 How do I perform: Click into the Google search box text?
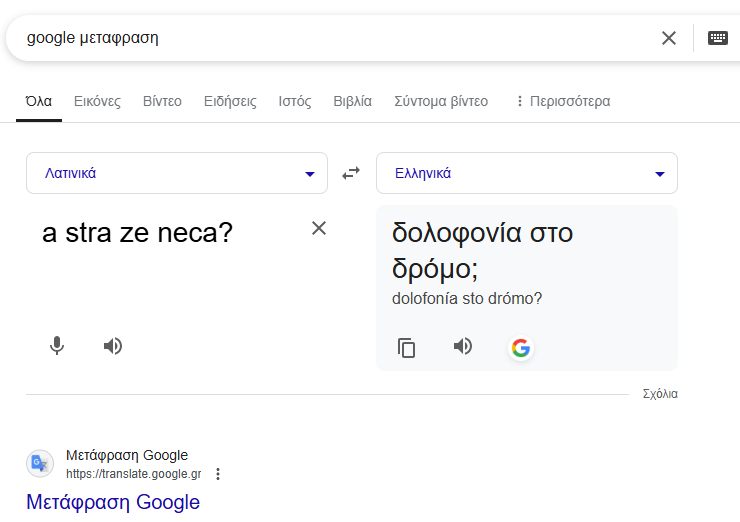[x=300, y=38]
